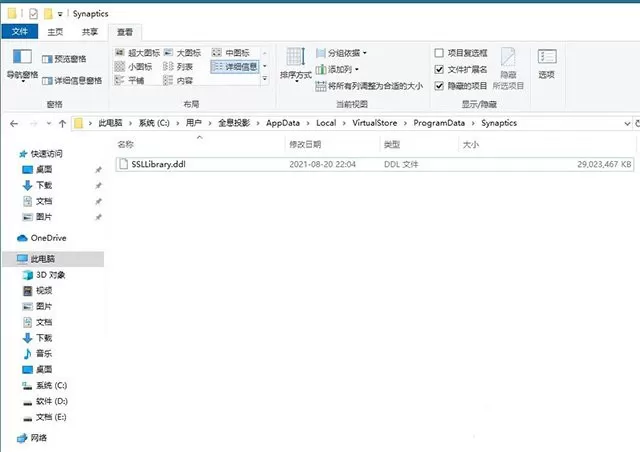The image size is (640, 452).
Task: Click 用户 in the address path
Action: pos(193,123)
